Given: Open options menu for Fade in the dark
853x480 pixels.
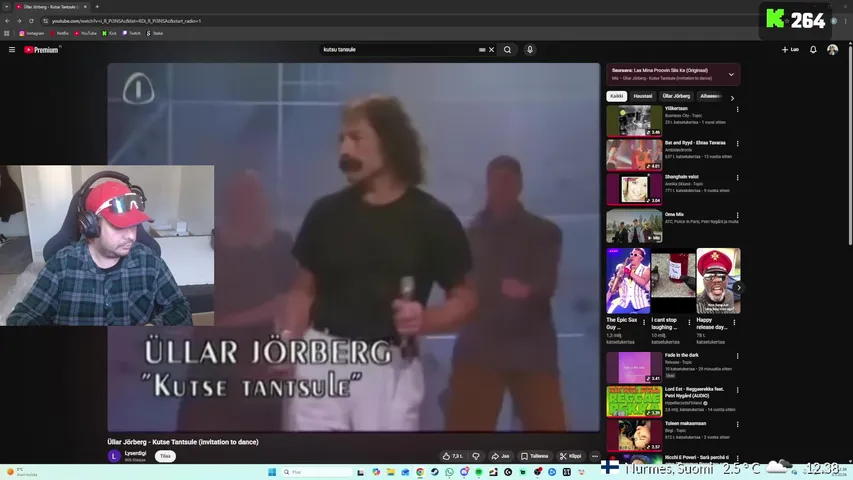Looking at the screenshot, I should [x=738, y=356].
